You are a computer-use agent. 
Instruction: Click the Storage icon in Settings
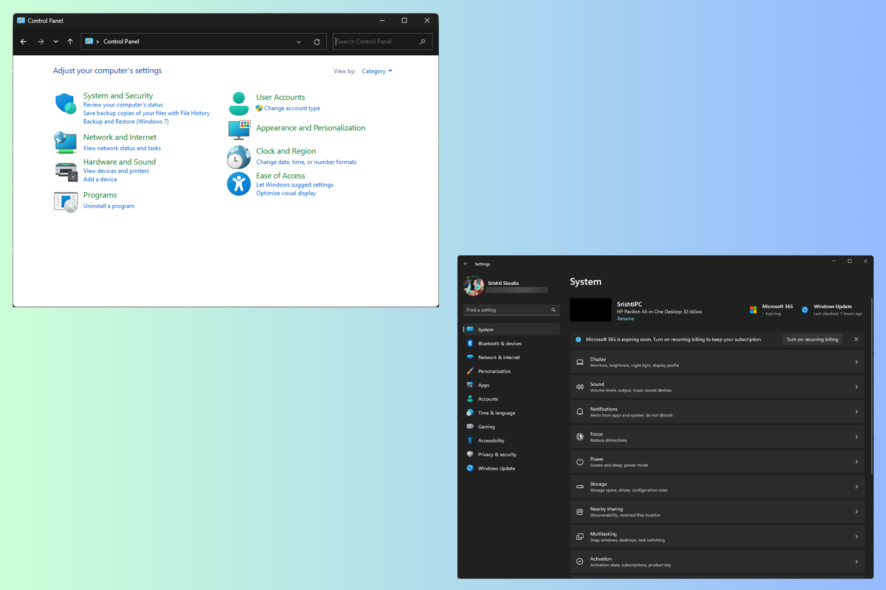point(580,487)
